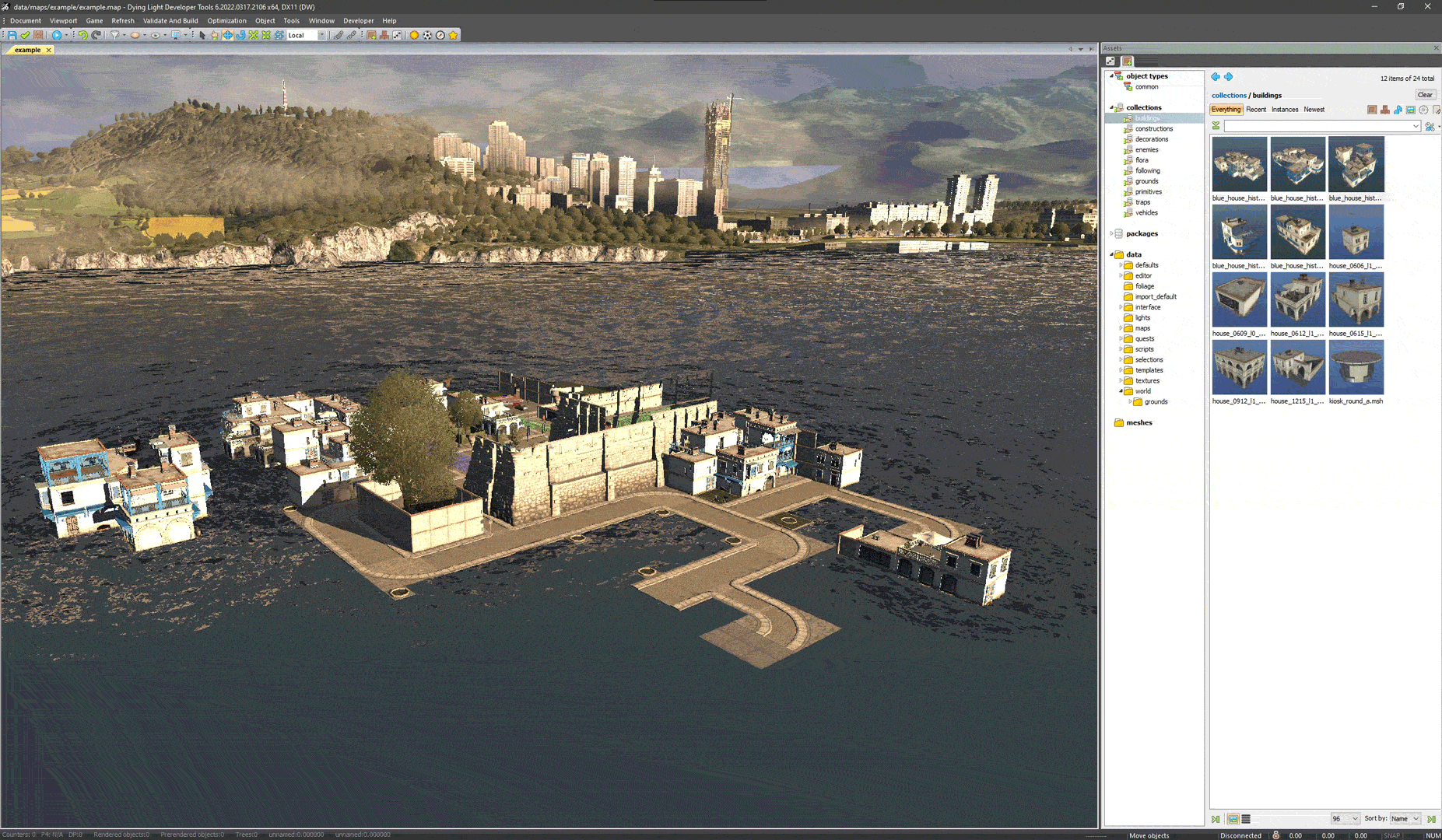Toggle the Newest filter
The width and height of the screenshot is (1442, 840).
tap(1314, 110)
